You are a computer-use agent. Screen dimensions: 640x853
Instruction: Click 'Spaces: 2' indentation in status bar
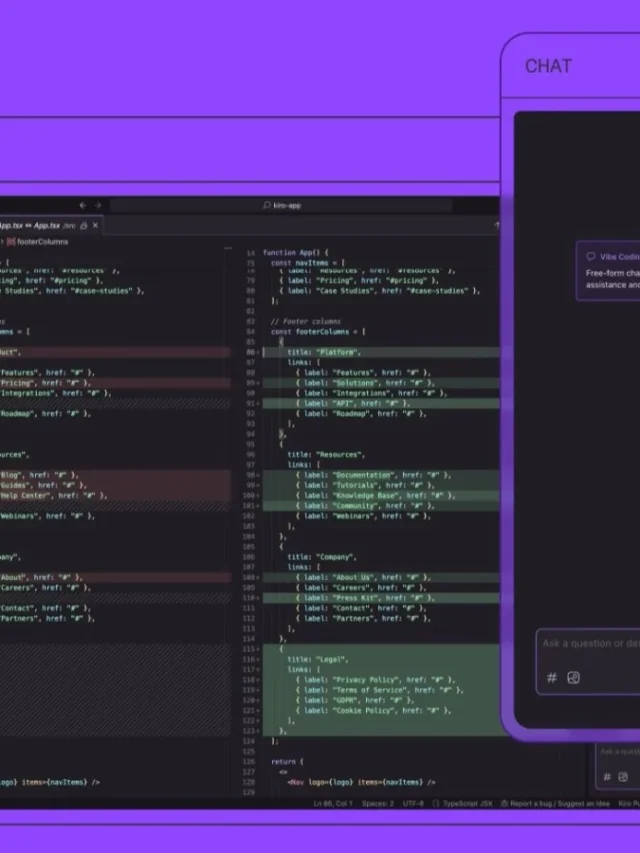coord(378,803)
